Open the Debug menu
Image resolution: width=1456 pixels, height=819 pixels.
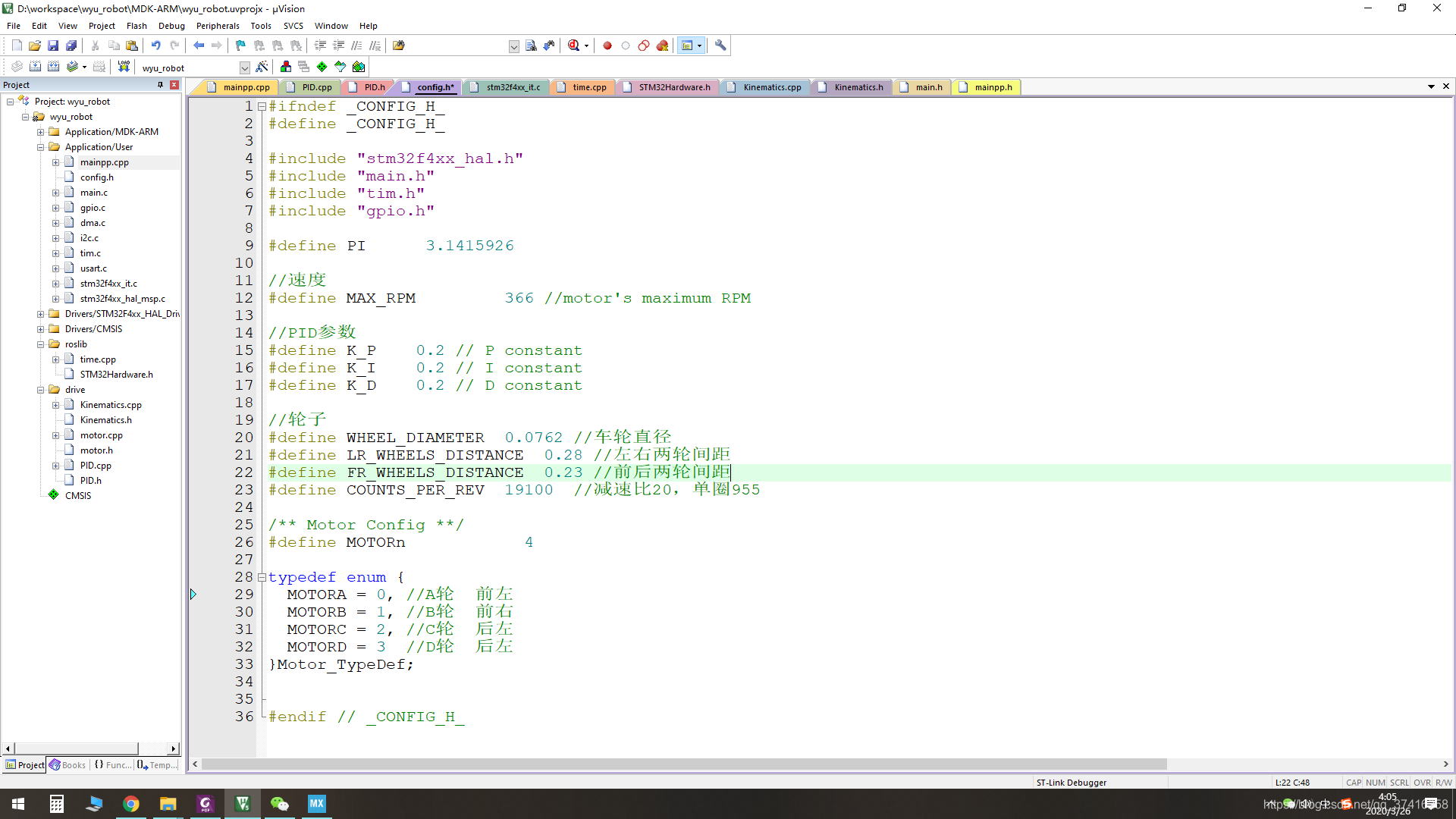[x=169, y=26]
